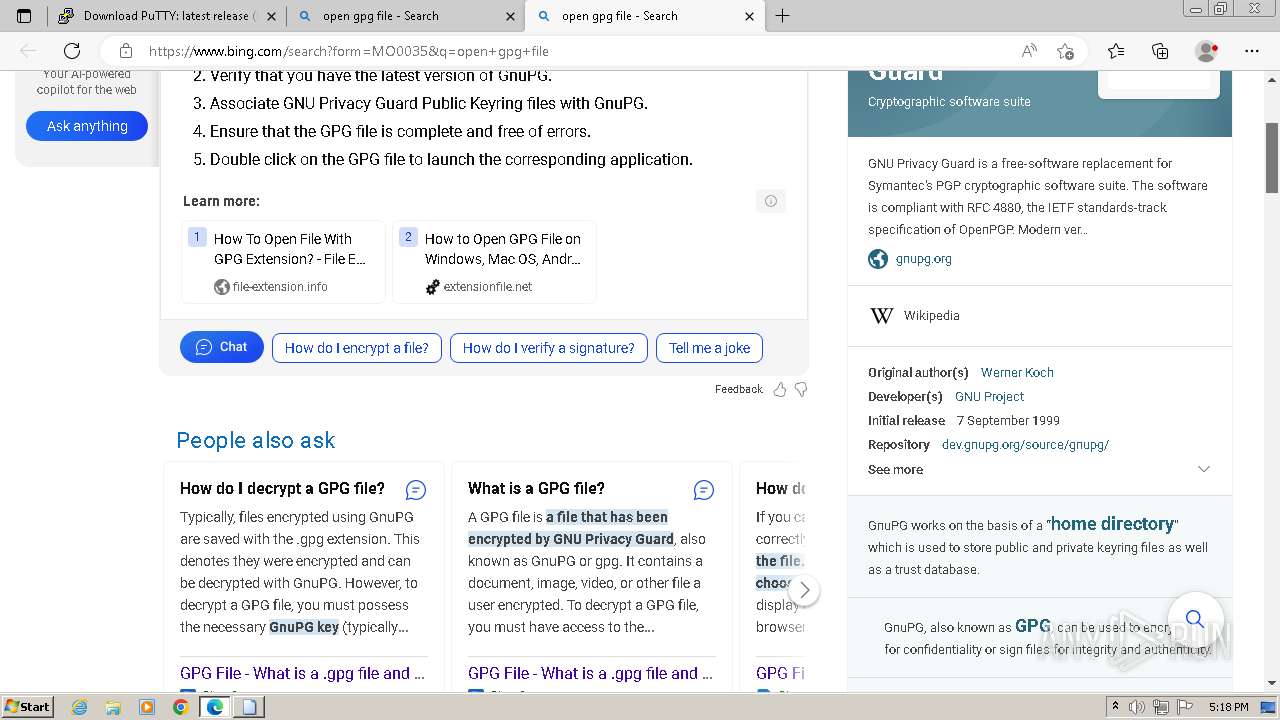Open the blank document taskbar icon
Screen dimensions: 1280x720
(248, 707)
